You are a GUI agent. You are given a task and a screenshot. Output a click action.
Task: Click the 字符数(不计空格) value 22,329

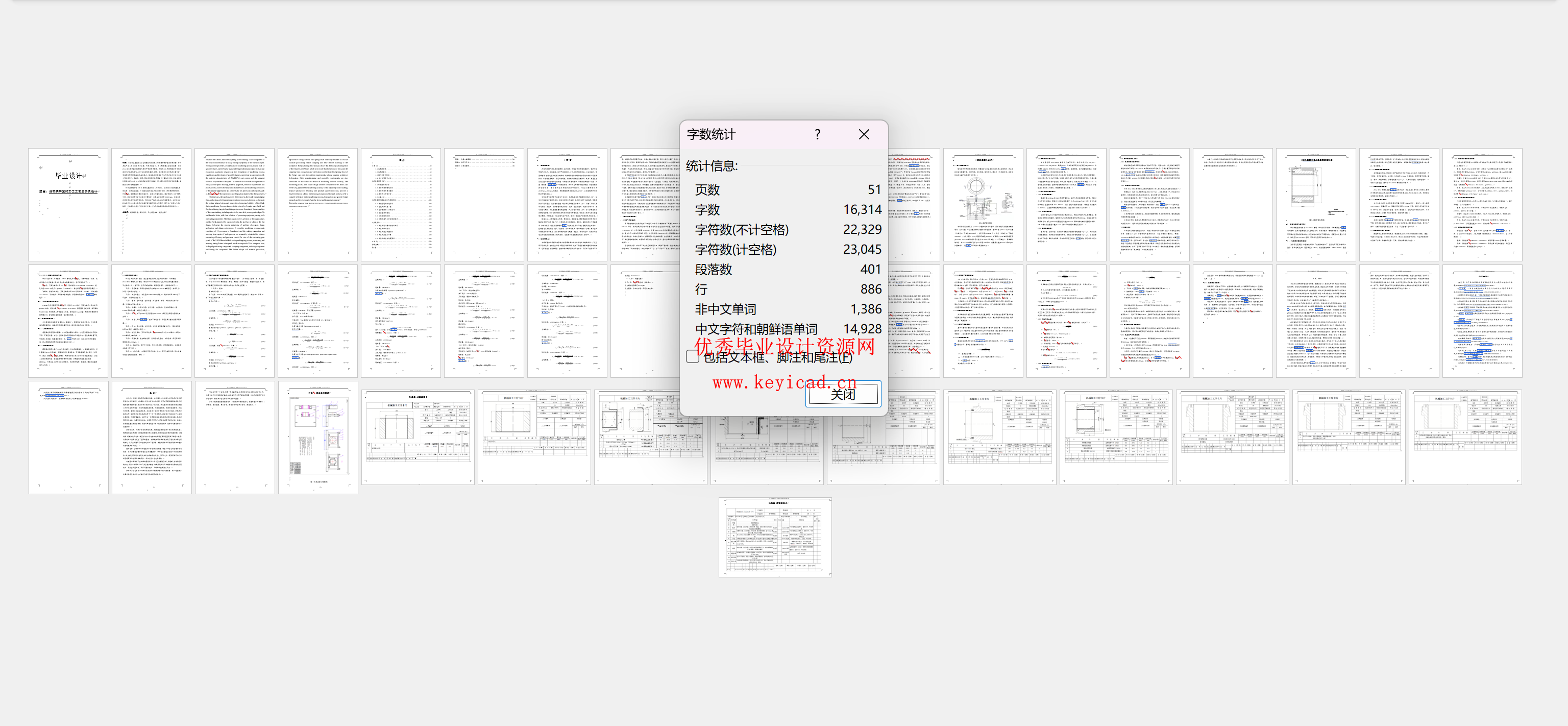[x=862, y=230]
